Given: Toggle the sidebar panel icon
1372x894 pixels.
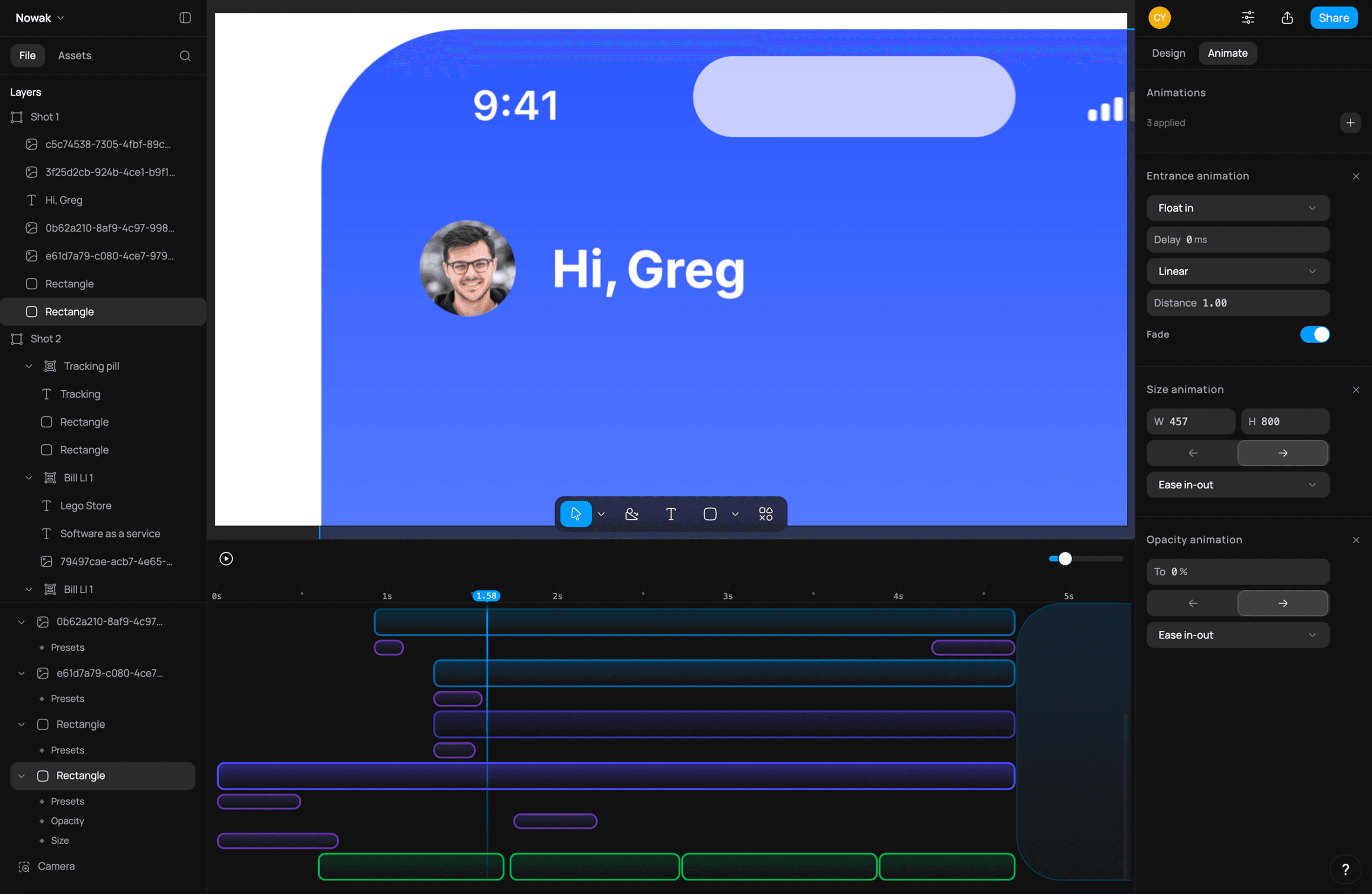Looking at the screenshot, I should 185,18.
